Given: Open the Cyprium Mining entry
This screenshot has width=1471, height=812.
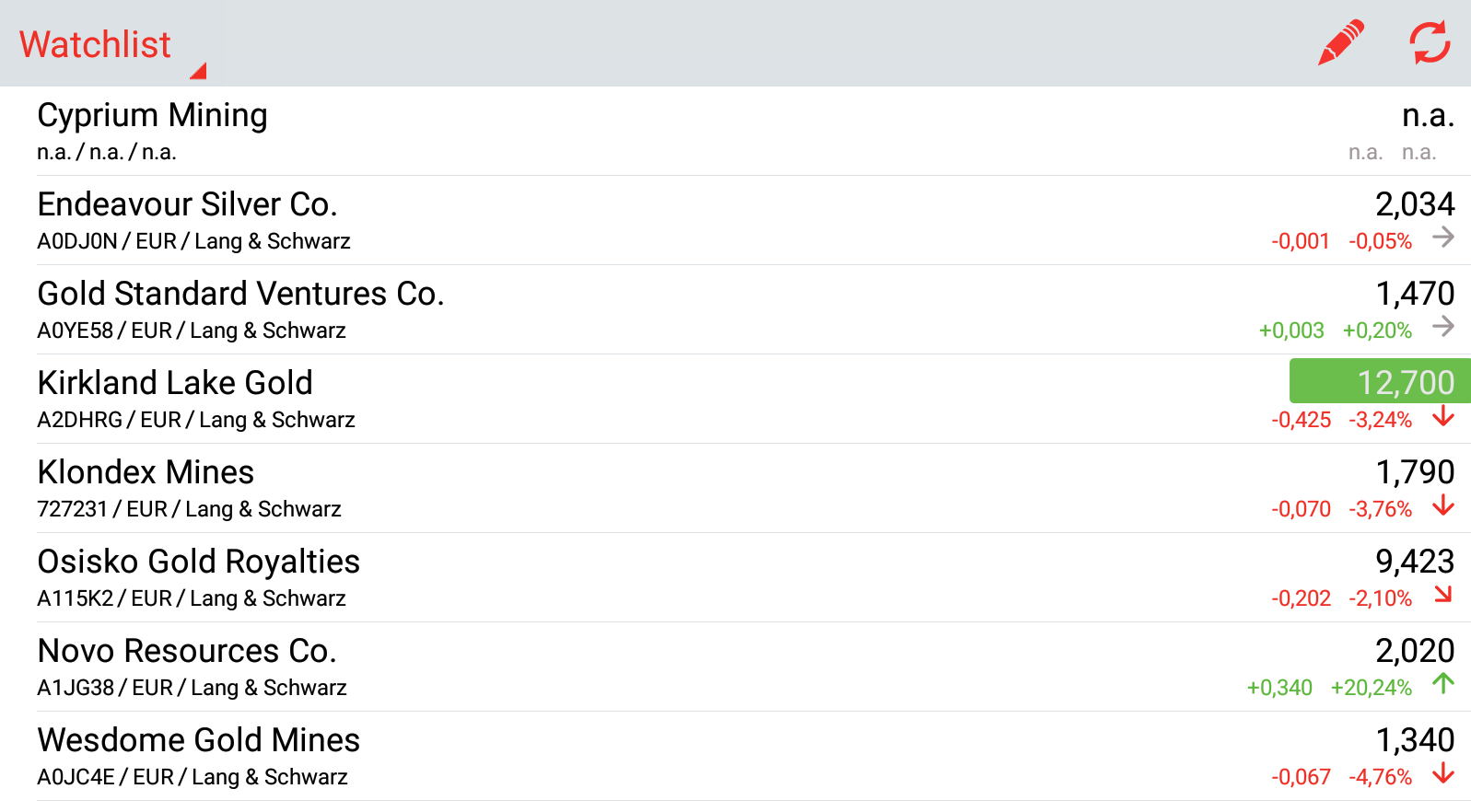Looking at the screenshot, I should pos(152,116).
